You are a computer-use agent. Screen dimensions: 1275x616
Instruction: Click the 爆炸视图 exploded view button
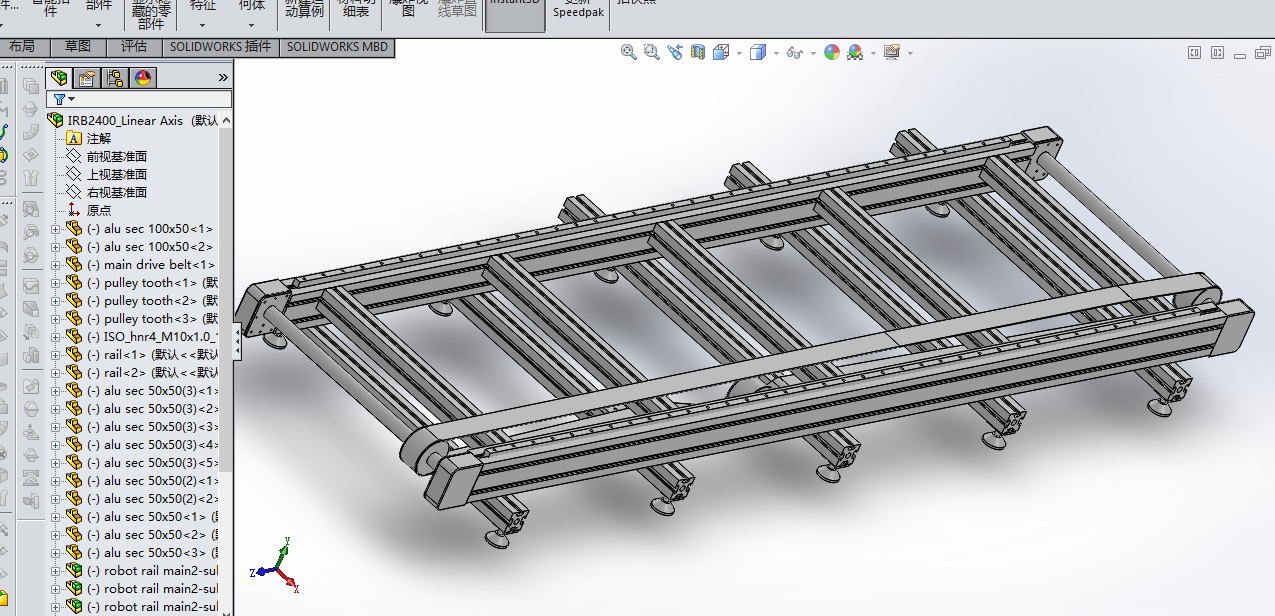click(x=407, y=9)
